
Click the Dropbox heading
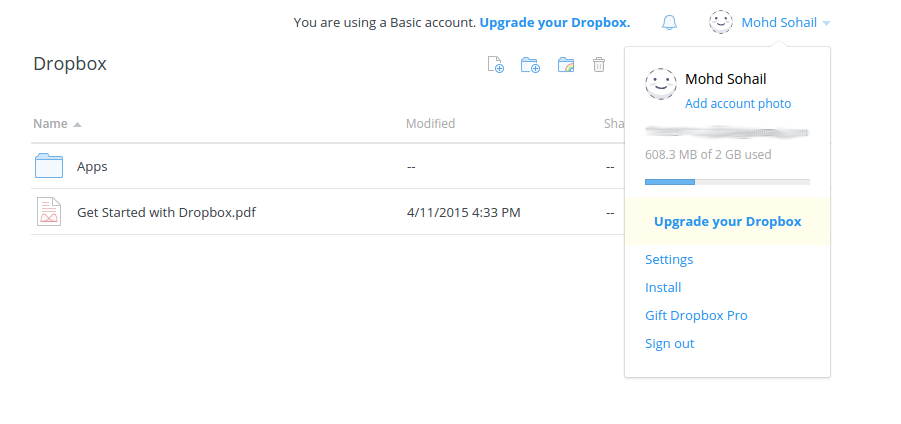[x=70, y=63]
